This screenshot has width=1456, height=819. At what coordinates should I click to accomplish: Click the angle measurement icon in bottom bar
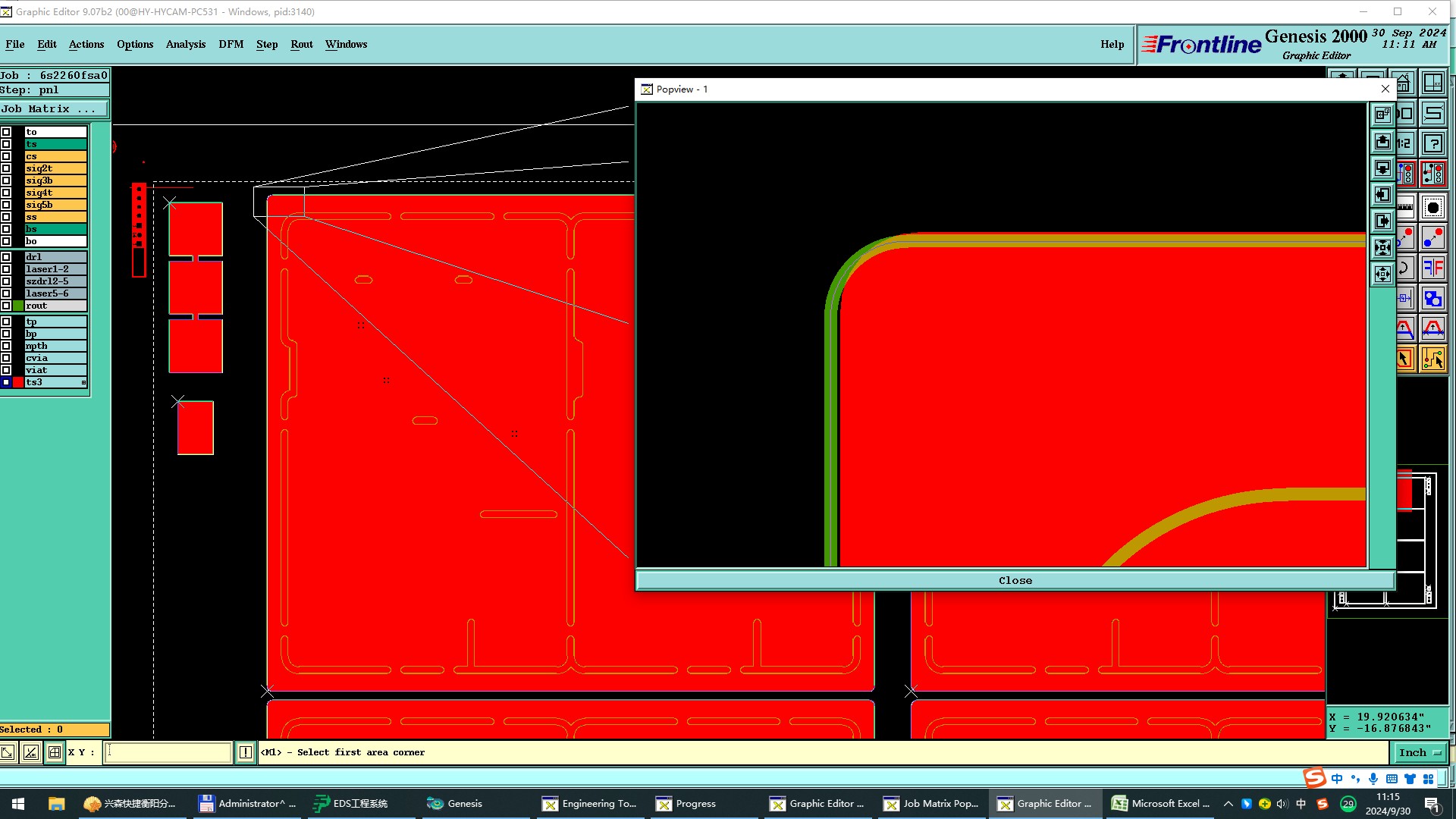tap(31, 752)
